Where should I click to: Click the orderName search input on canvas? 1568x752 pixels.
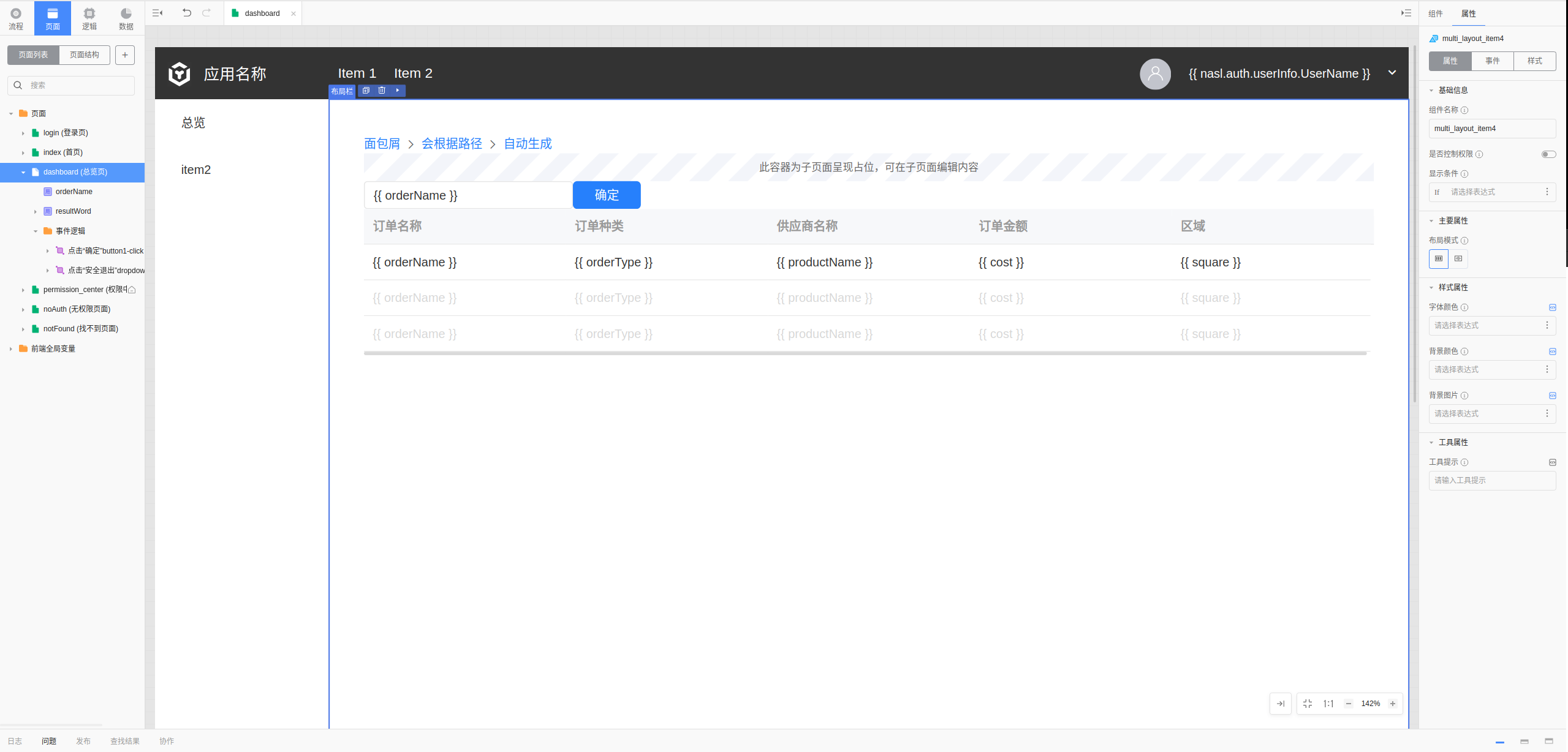pos(468,195)
